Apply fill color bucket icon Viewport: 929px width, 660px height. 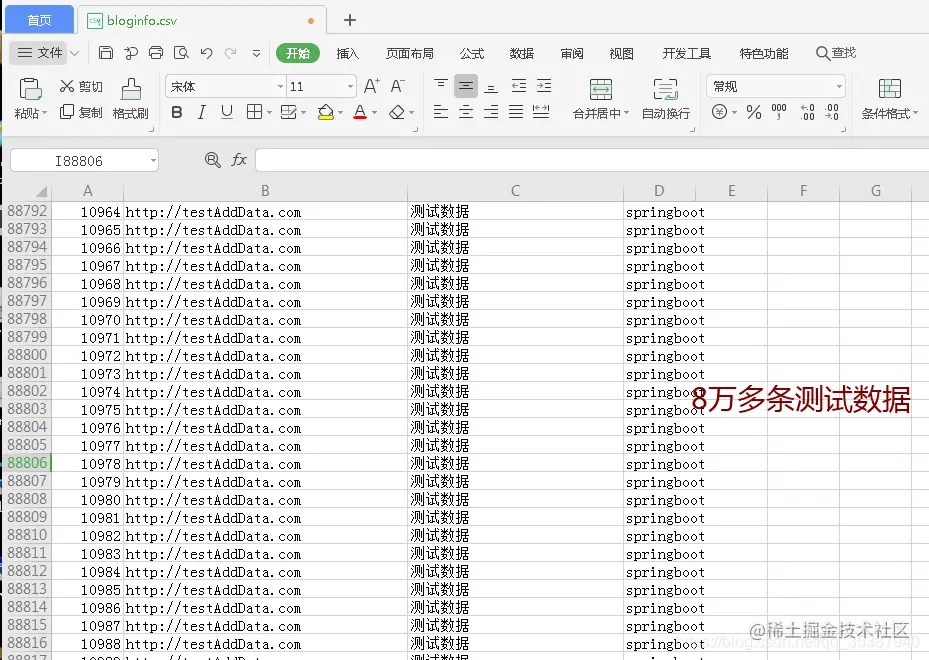click(325, 112)
